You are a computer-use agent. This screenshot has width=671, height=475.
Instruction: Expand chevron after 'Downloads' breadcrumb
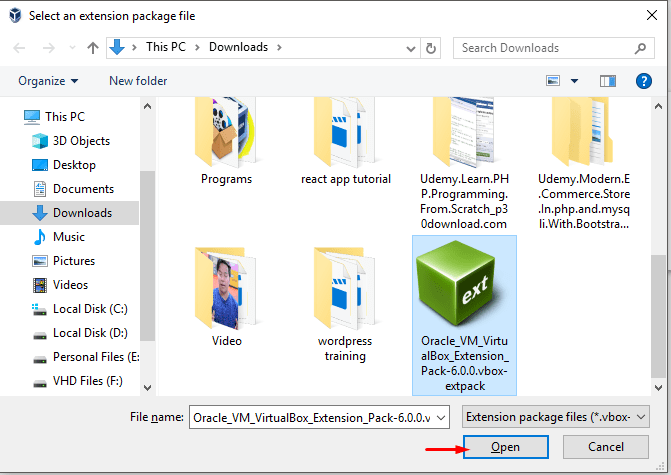pyautogui.click(x=279, y=47)
